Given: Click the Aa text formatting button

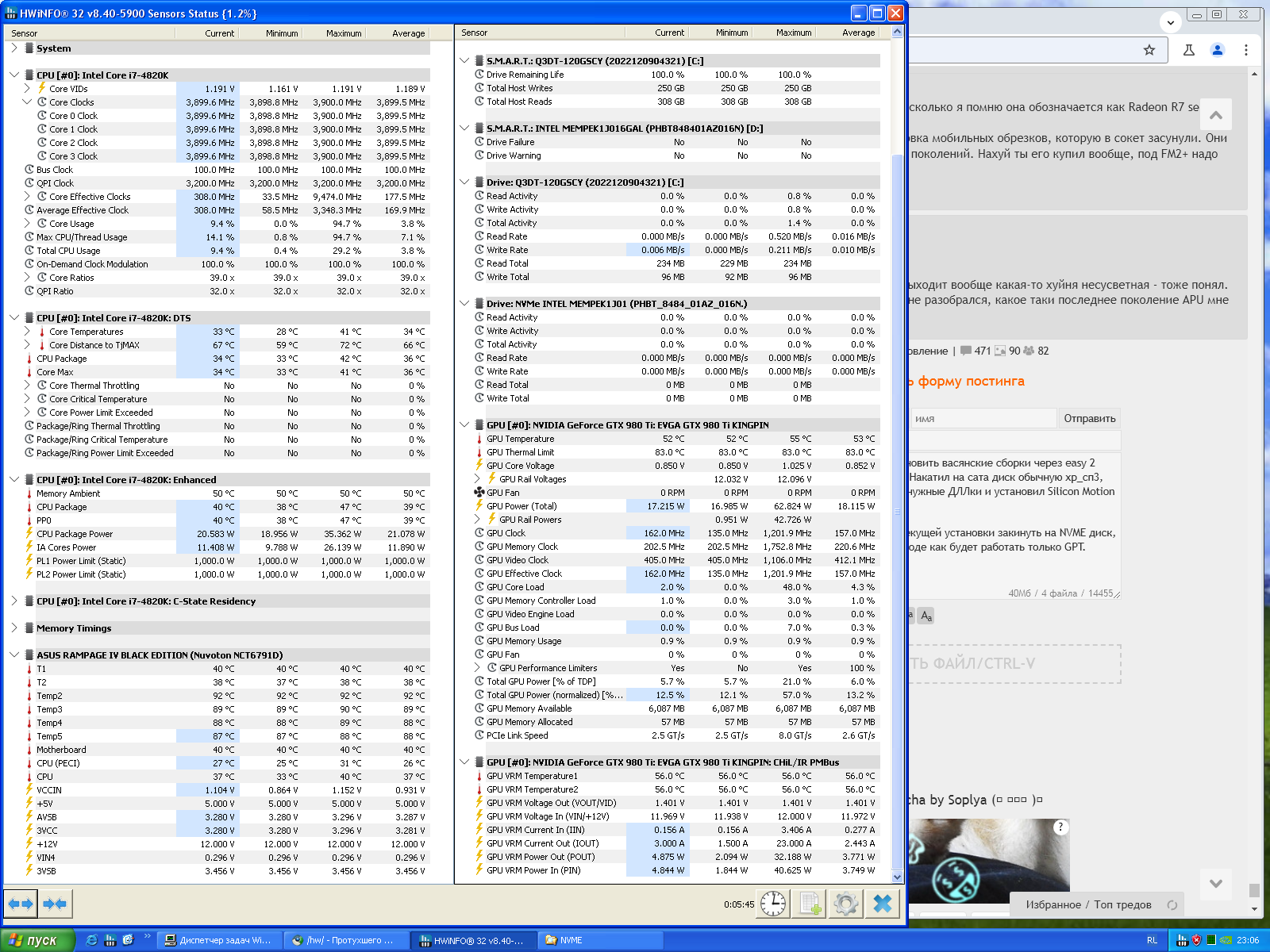Looking at the screenshot, I should pos(926,616).
